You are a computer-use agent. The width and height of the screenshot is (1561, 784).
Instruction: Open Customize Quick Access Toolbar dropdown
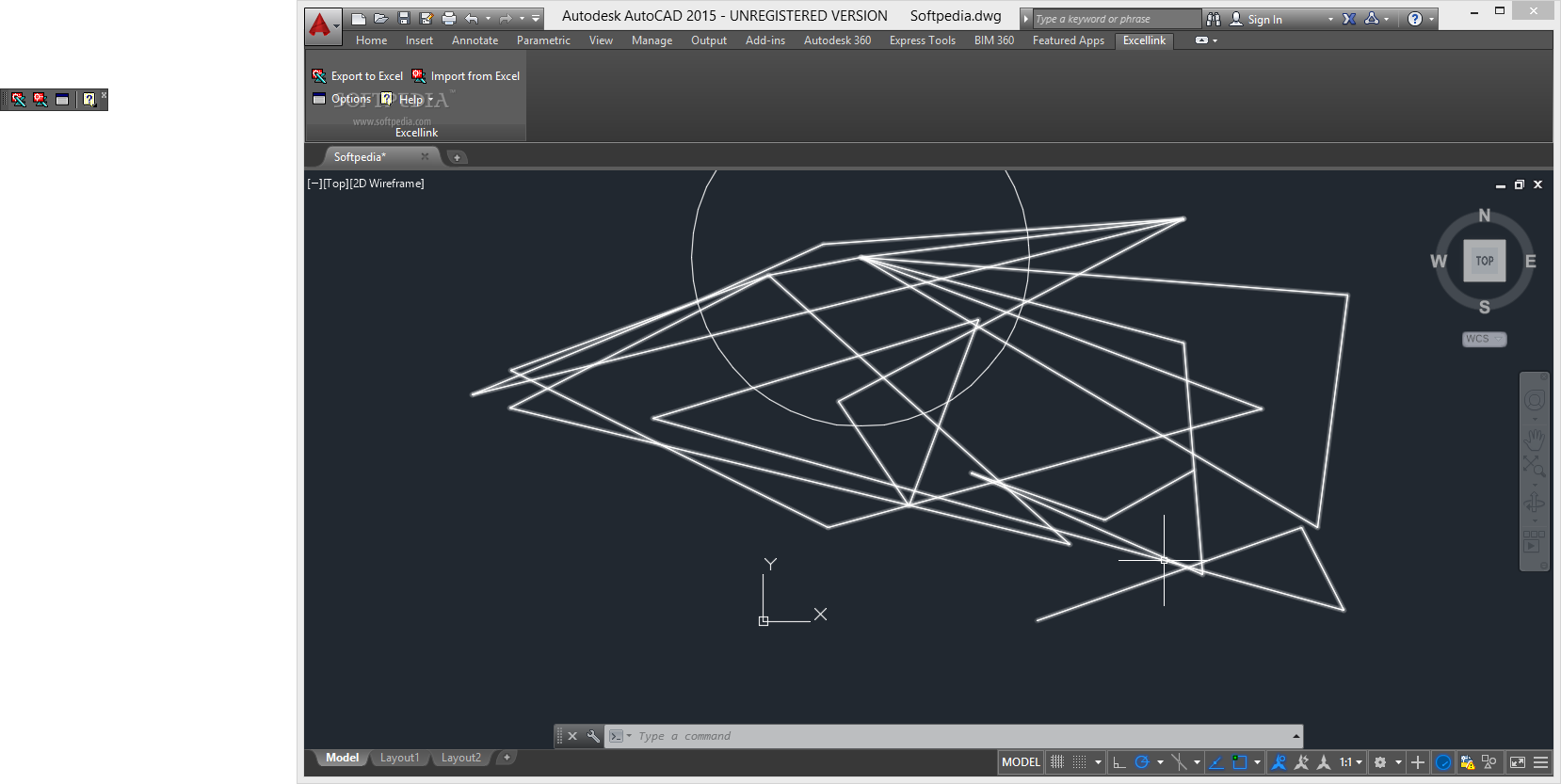(536, 19)
